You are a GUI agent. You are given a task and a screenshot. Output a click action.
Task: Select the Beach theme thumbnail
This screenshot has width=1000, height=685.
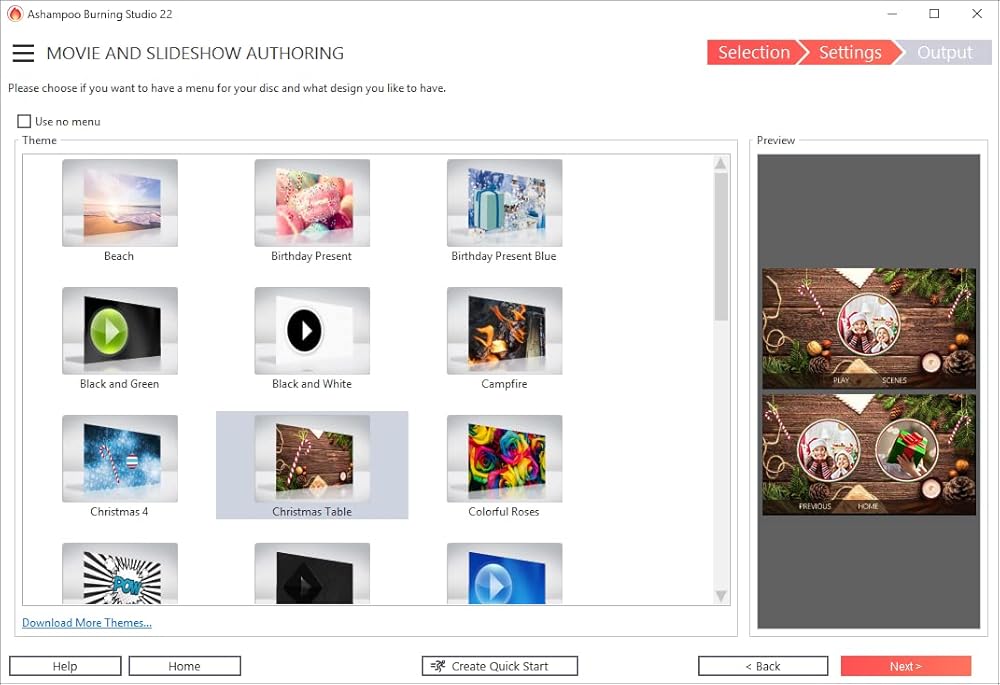(120, 203)
